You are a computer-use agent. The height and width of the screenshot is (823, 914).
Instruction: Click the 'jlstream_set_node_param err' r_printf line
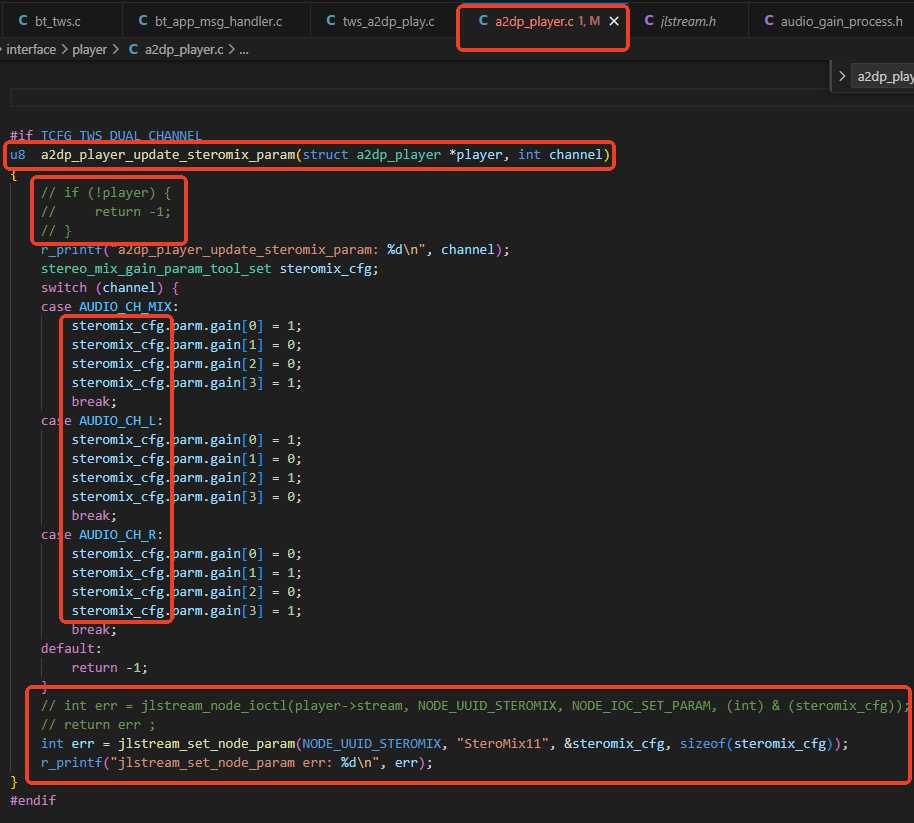tap(237, 763)
